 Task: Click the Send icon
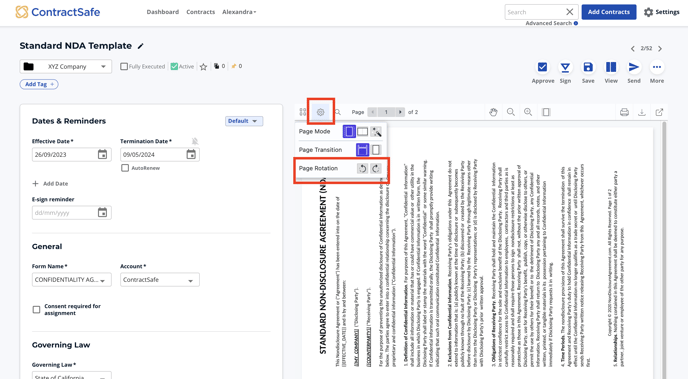[634, 67]
